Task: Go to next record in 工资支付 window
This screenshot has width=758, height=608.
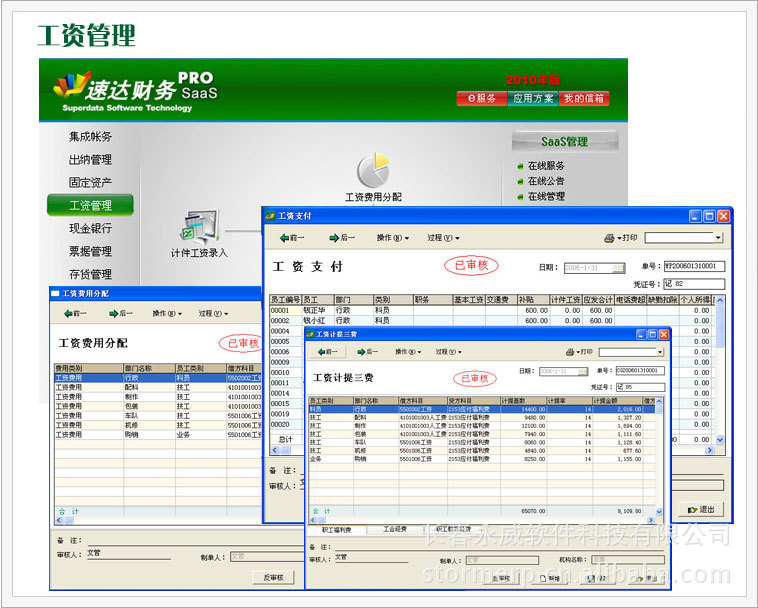Action: [x=342, y=238]
